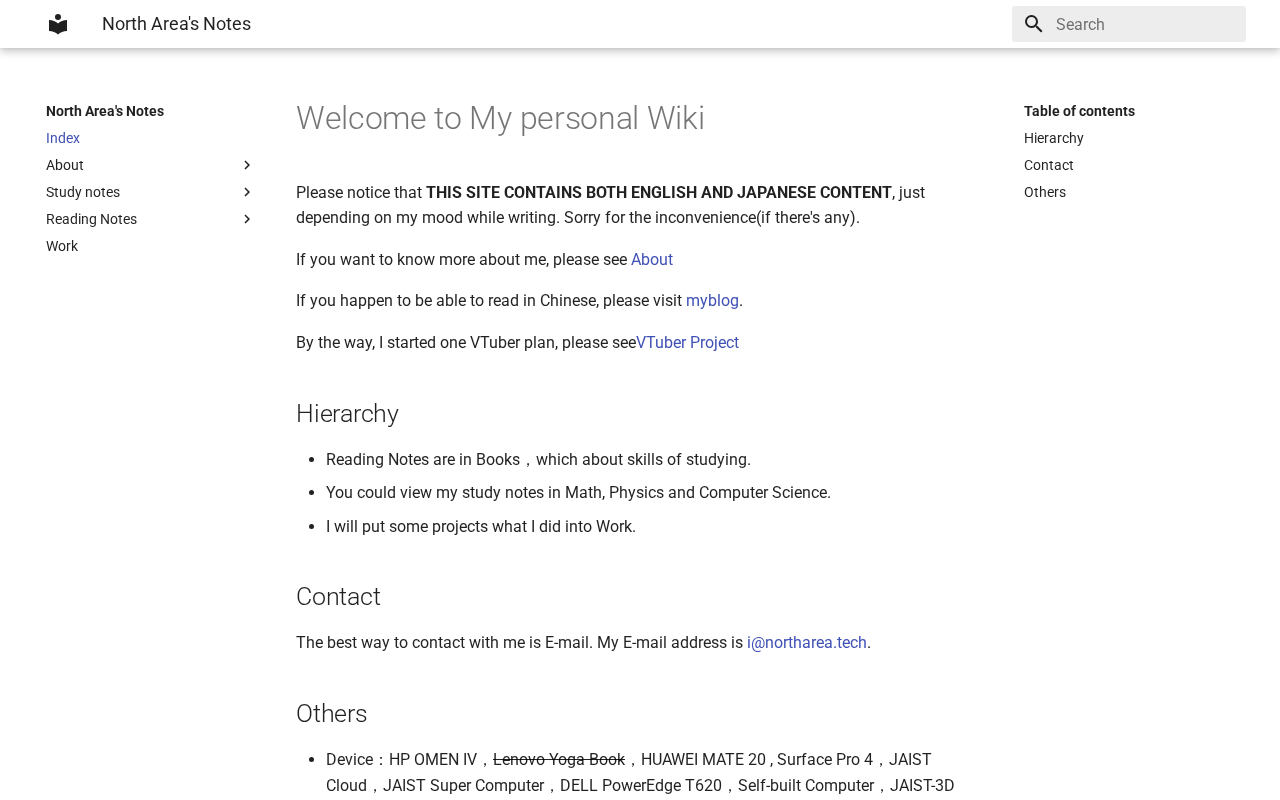This screenshot has height=800, width=1280.
Task: Select About in the left sidebar
Action: [x=65, y=165]
